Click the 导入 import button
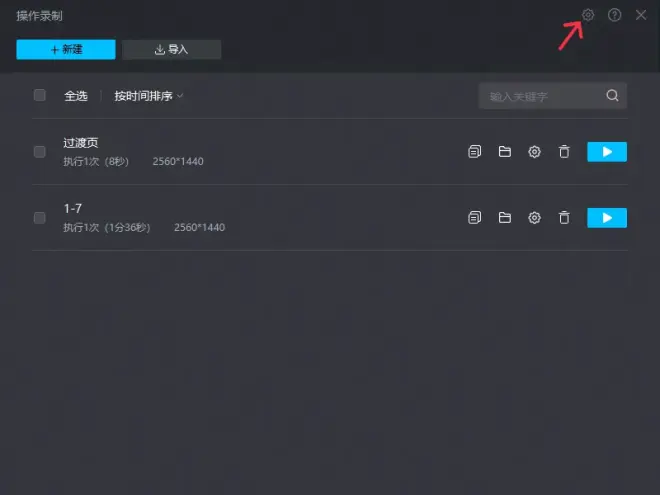Viewport: 660px width, 495px height. 171,49
